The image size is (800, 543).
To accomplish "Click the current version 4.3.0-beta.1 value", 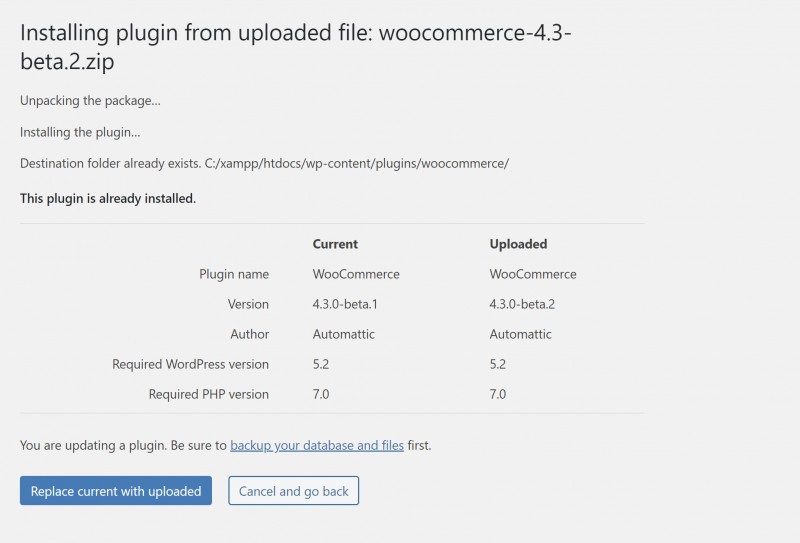I will pos(345,304).
